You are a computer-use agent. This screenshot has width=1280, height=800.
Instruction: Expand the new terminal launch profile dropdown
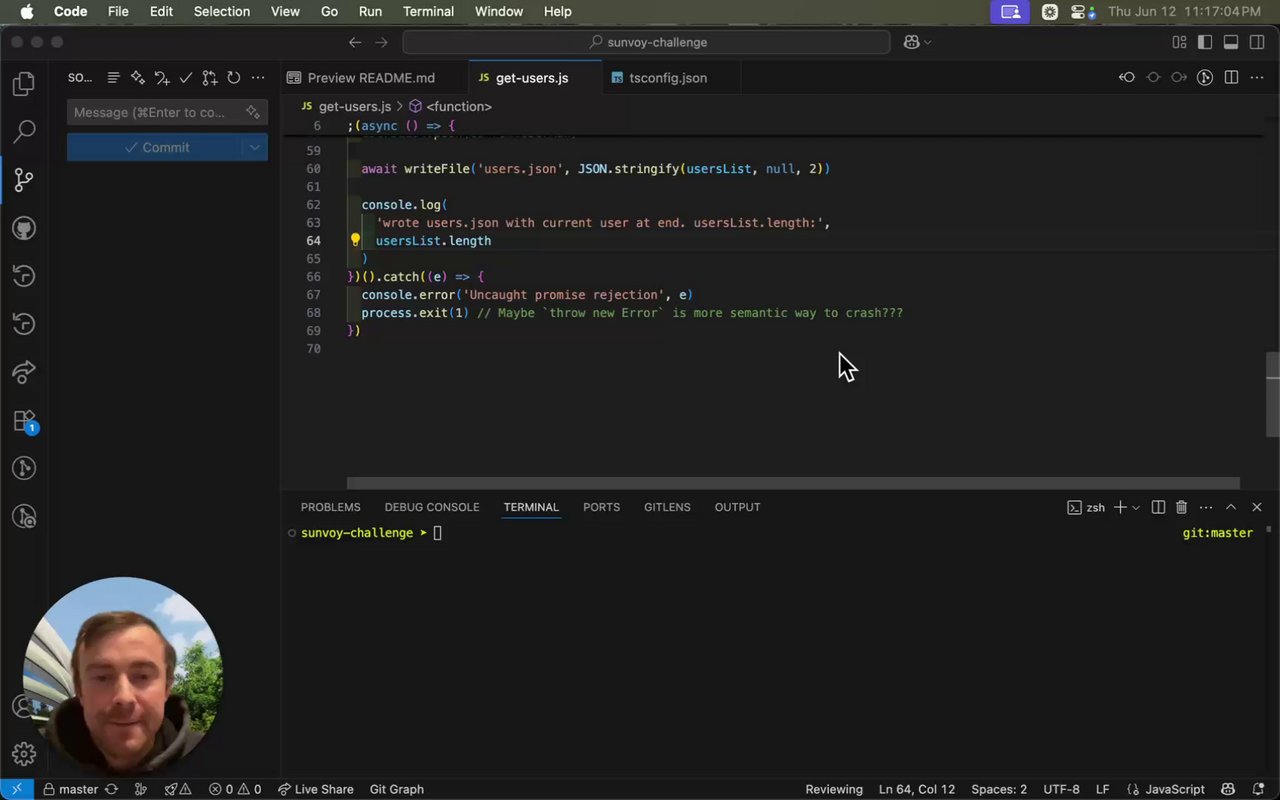(1135, 508)
